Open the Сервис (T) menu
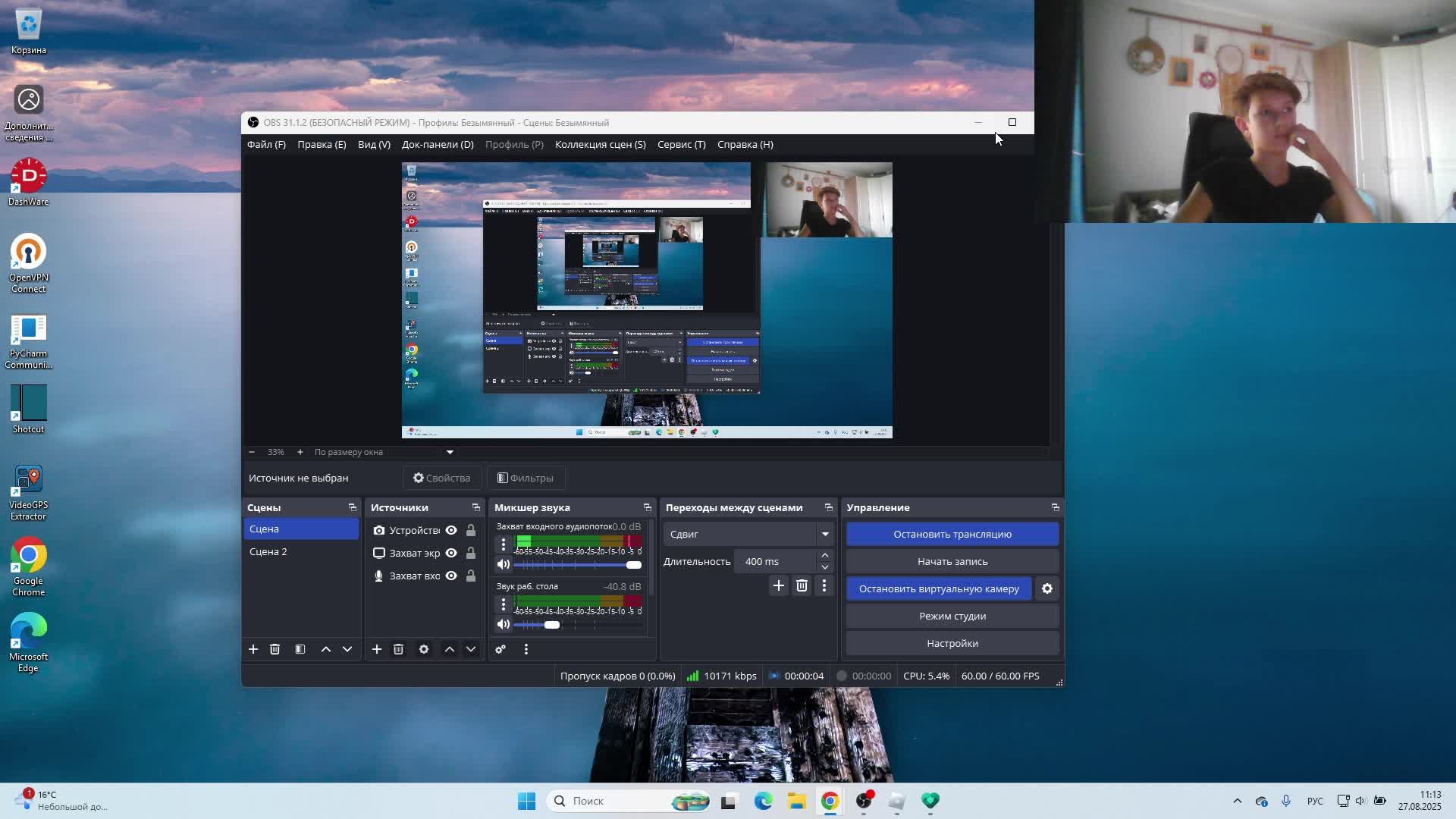The height and width of the screenshot is (819, 1456). tap(681, 145)
